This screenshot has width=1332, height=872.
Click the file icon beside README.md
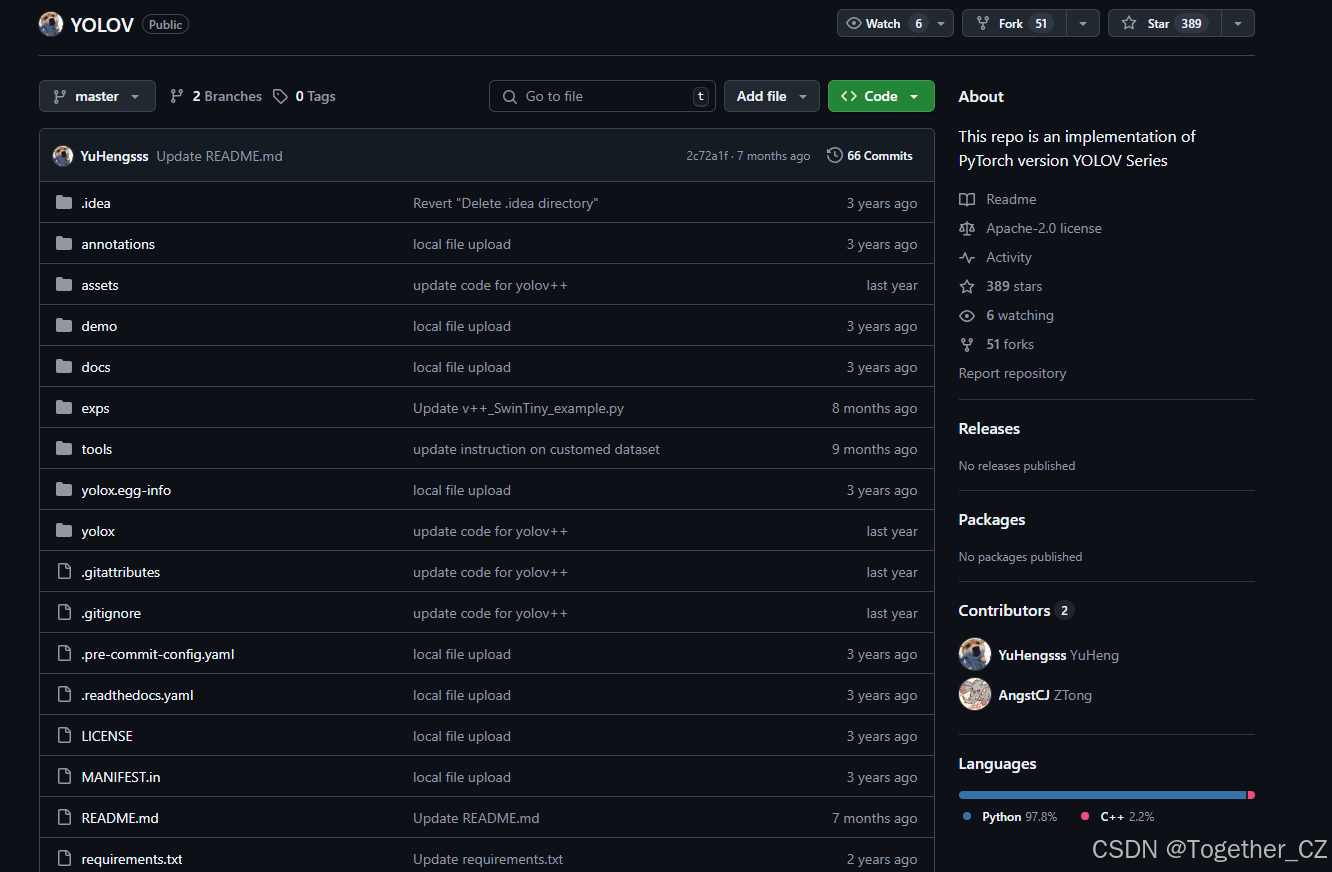pyautogui.click(x=64, y=818)
